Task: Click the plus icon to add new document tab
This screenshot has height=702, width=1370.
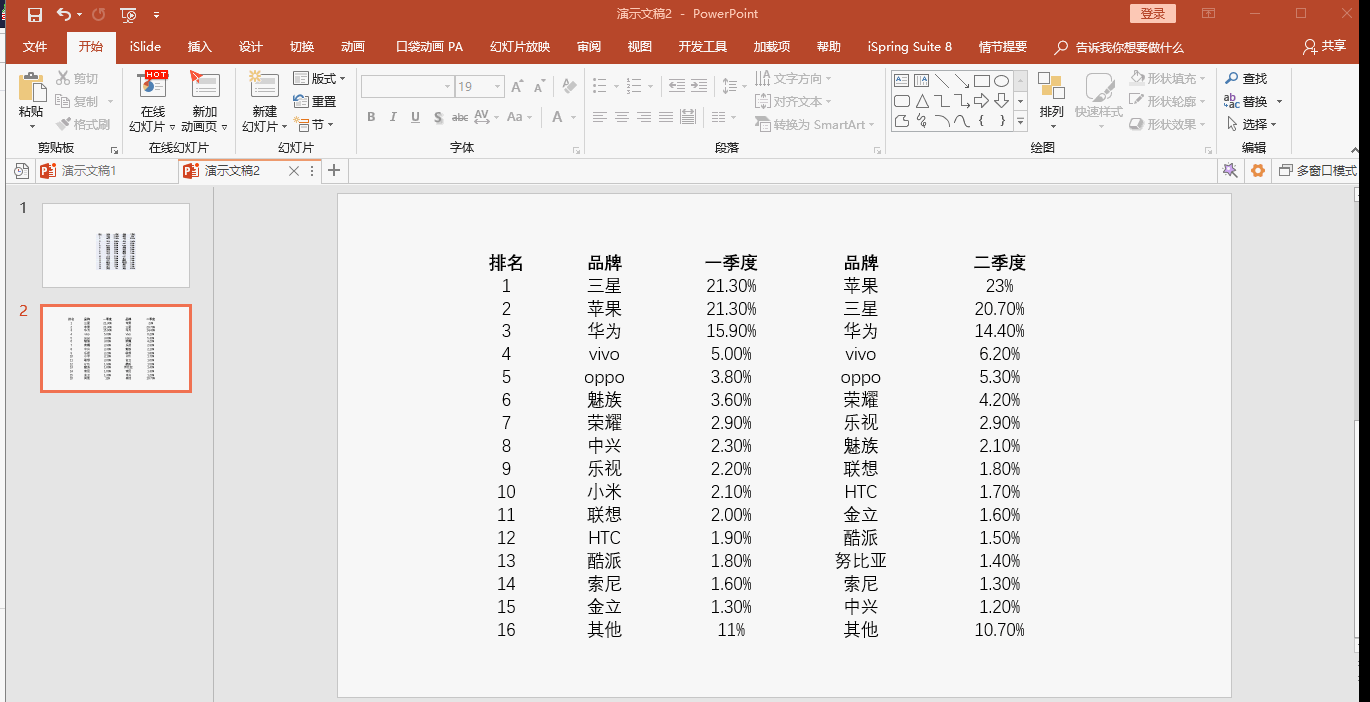Action: [x=334, y=171]
